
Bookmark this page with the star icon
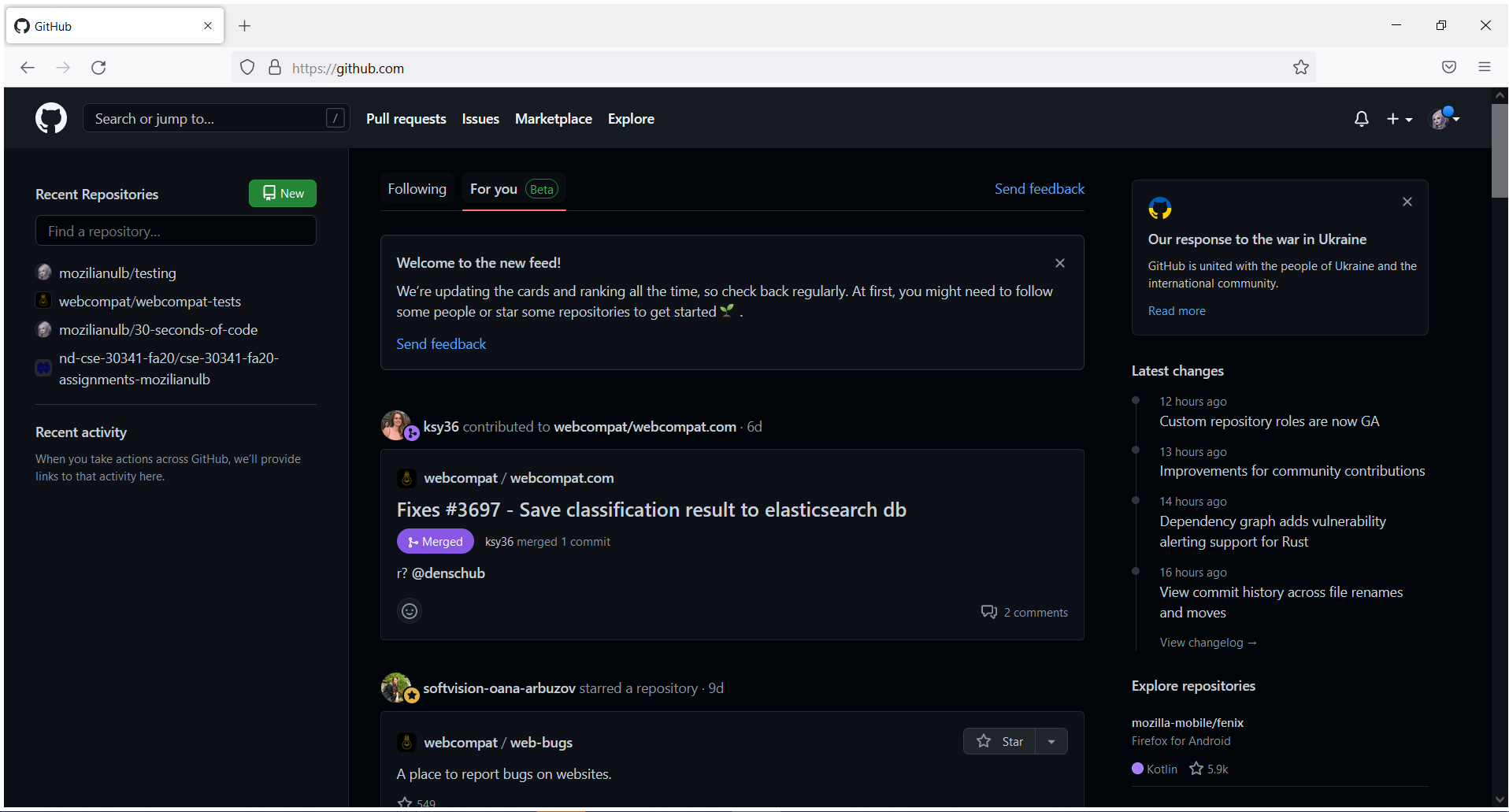[1300, 67]
